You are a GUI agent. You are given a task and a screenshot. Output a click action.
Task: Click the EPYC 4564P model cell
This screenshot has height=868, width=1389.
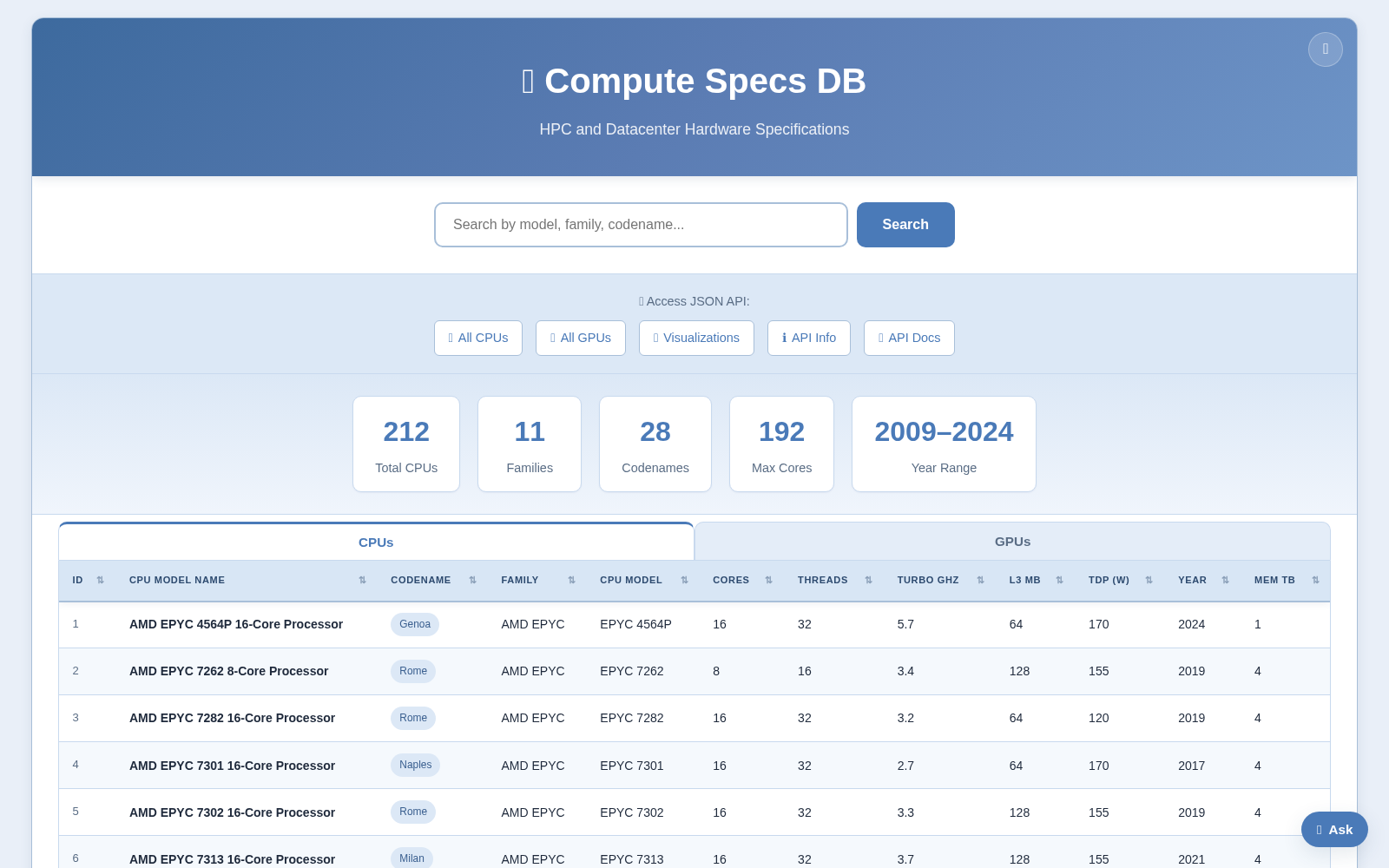click(635, 624)
